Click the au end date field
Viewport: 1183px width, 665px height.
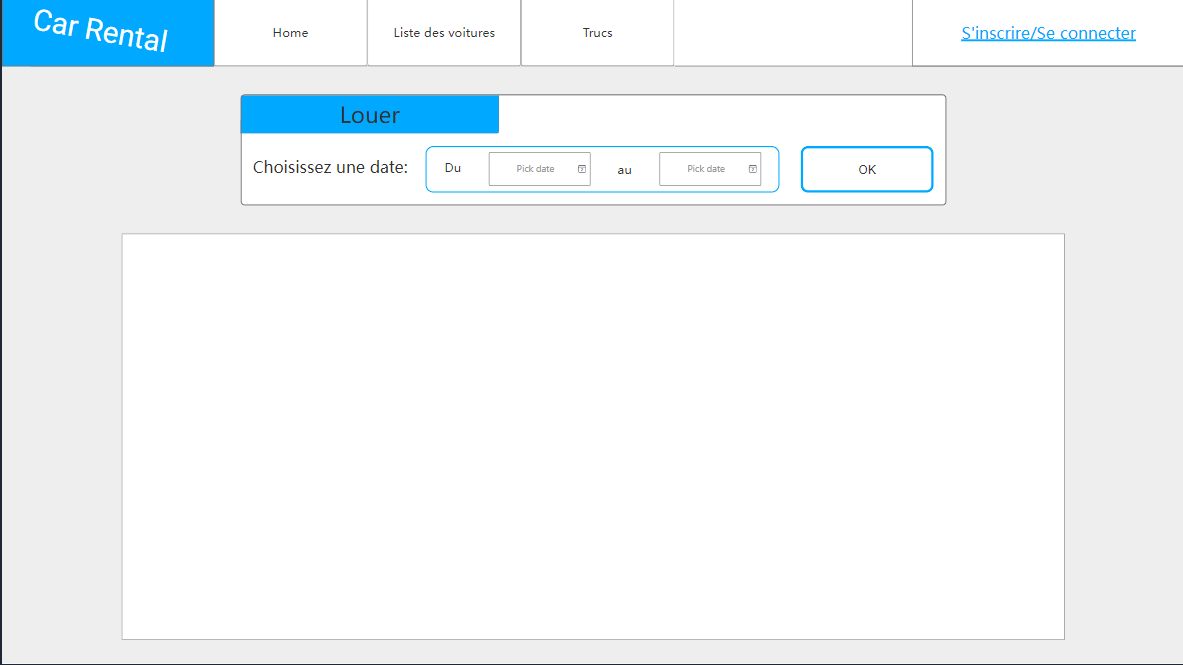tap(710, 169)
